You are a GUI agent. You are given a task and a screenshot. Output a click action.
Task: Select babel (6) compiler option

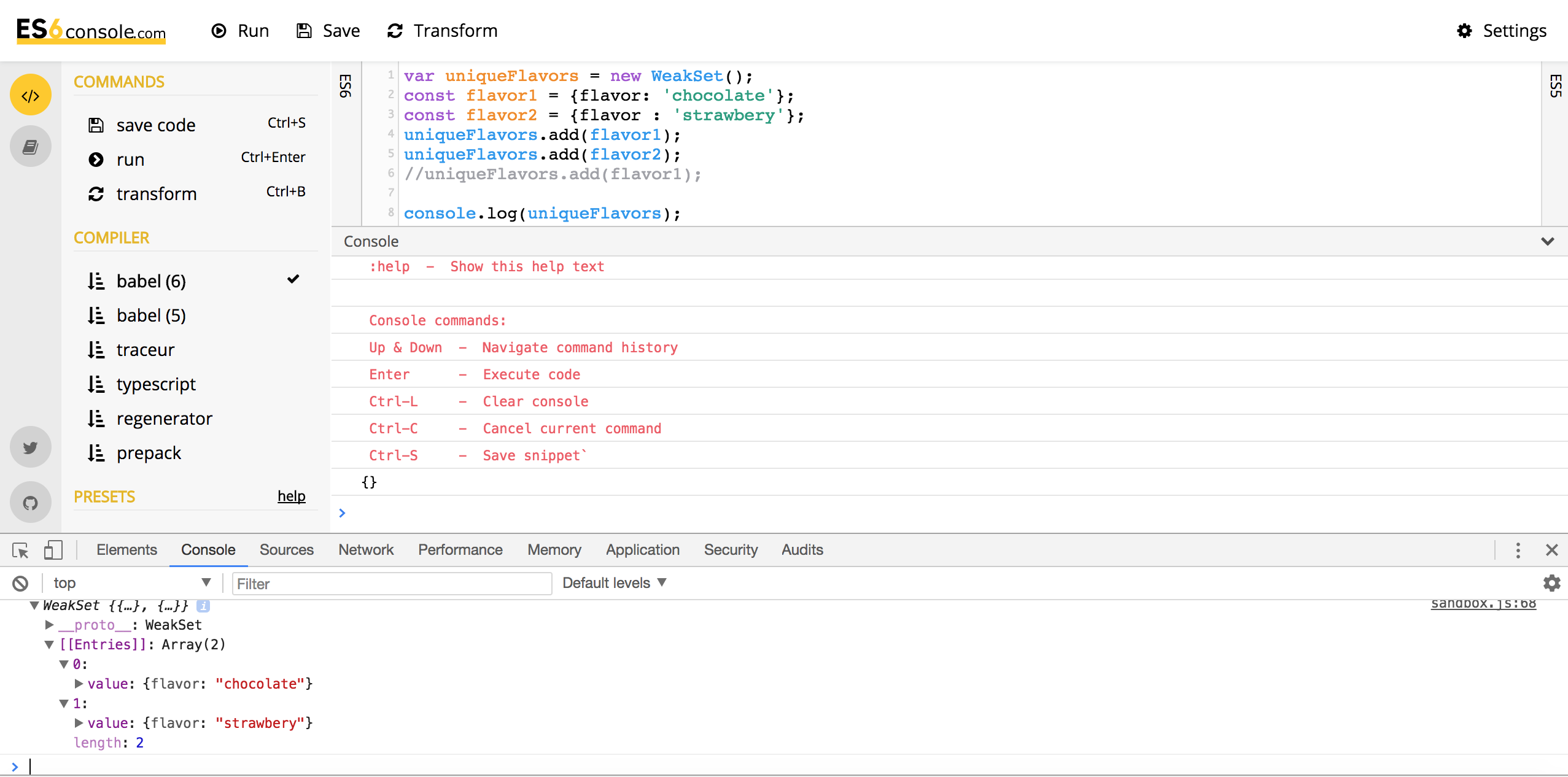pyautogui.click(x=151, y=281)
